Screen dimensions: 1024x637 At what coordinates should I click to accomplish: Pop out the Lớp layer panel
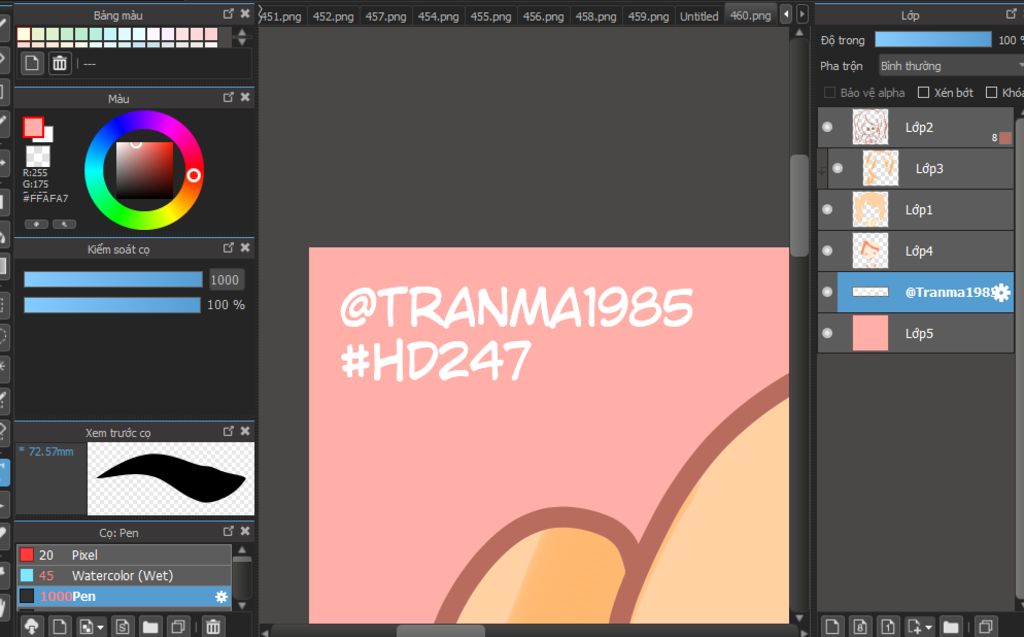pos(1011,14)
